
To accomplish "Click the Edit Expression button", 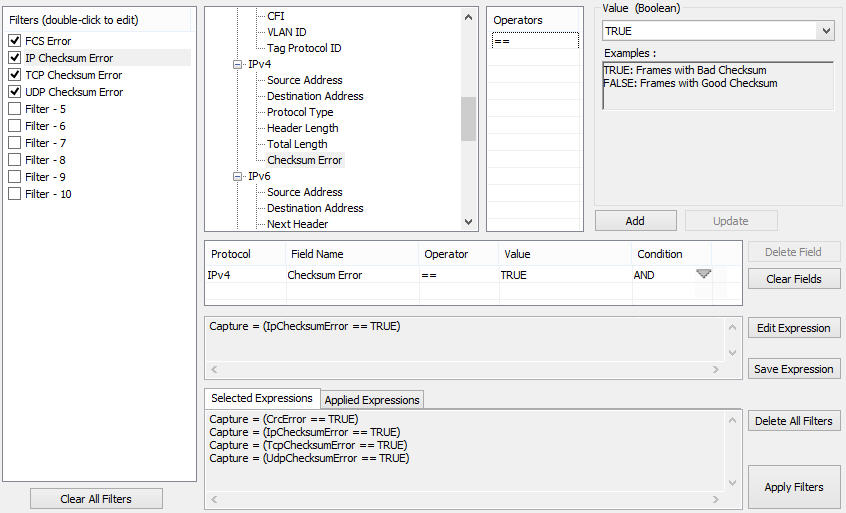I will tap(794, 328).
